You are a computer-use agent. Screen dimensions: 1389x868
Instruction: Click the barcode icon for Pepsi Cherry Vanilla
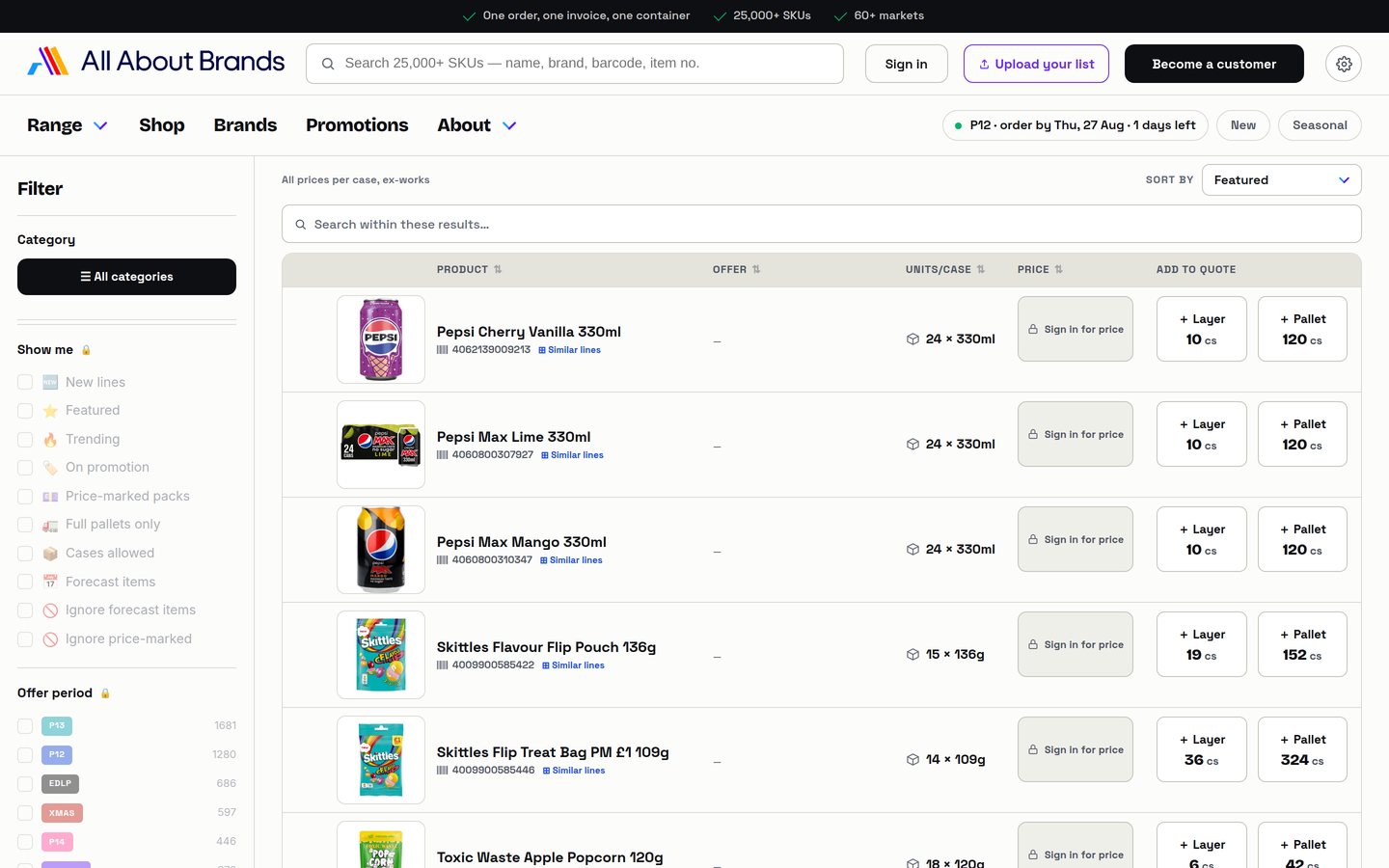click(443, 350)
